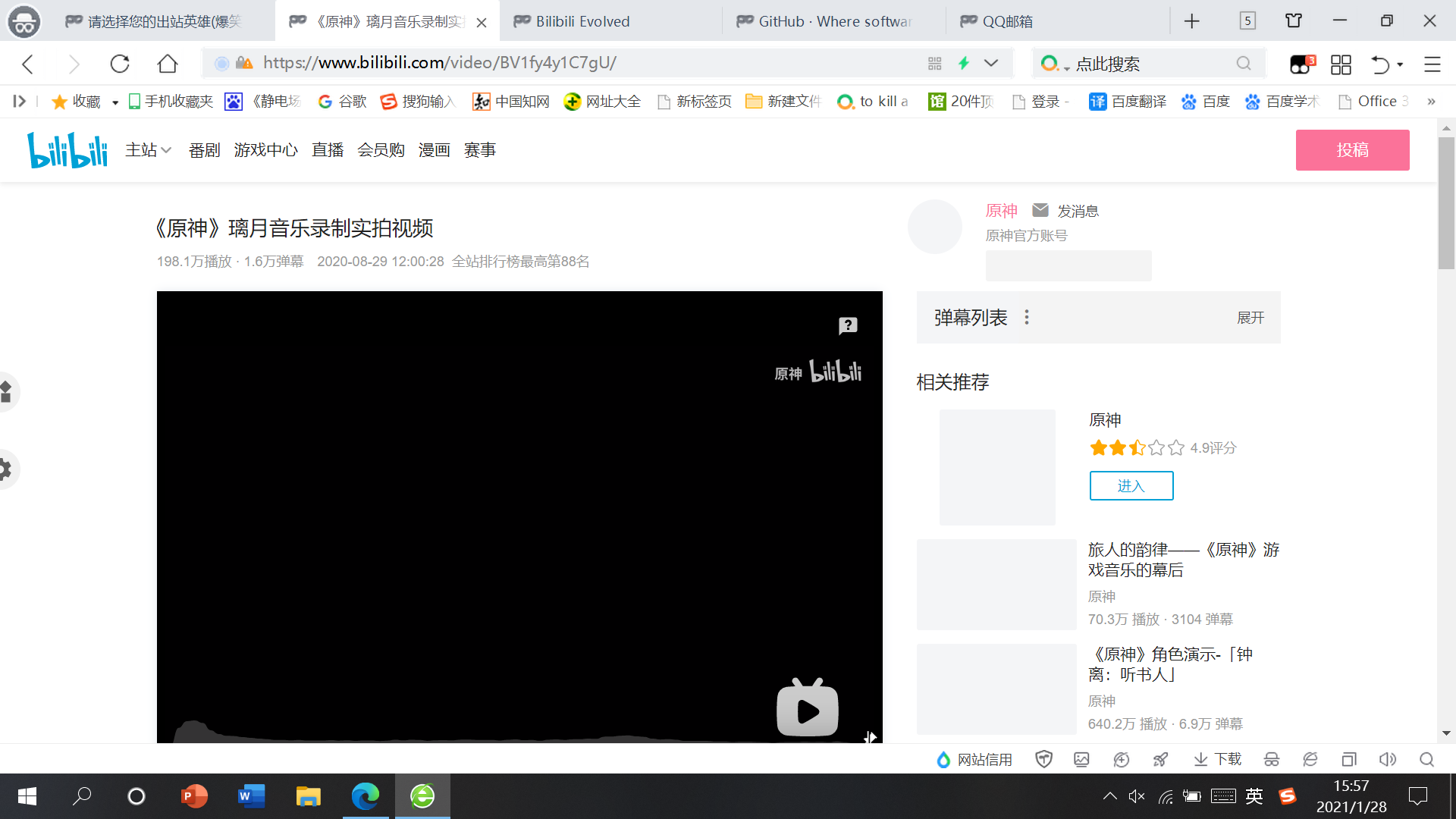Play the video with the center play button

pyautogui.click(x=807, y=710)
